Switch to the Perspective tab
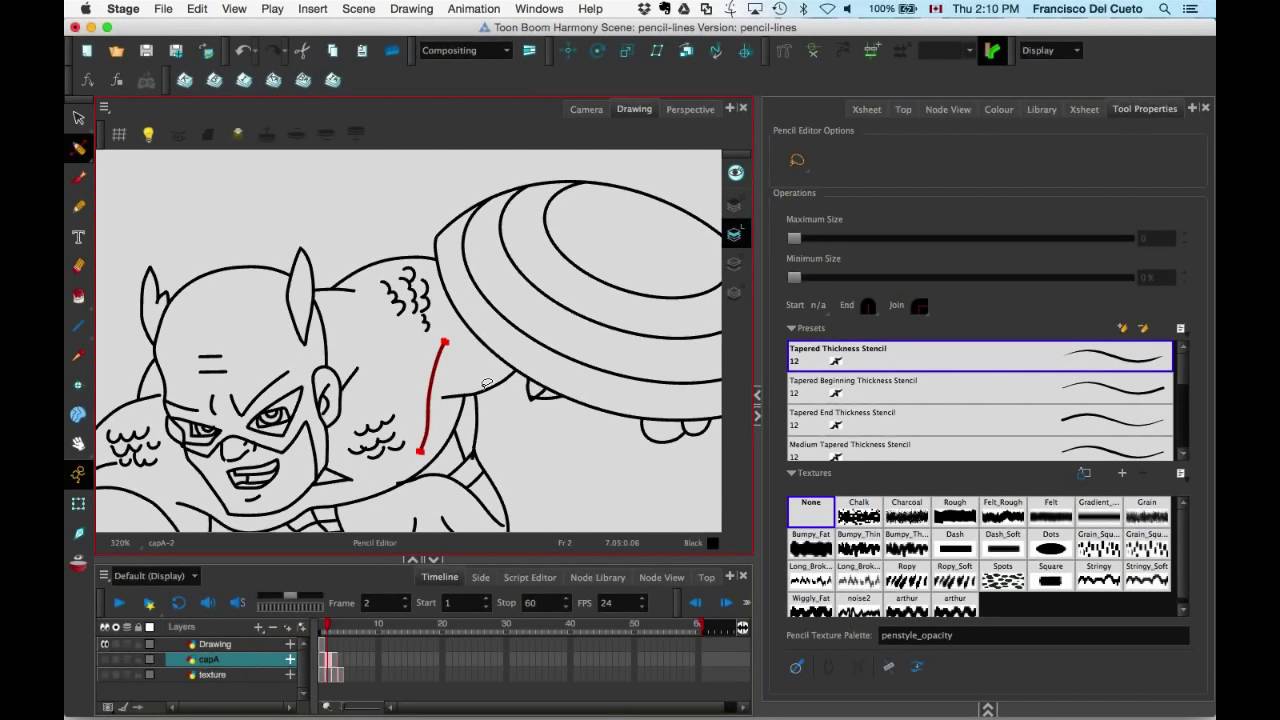Screen dimensions: 1280x720 point(690,109)
